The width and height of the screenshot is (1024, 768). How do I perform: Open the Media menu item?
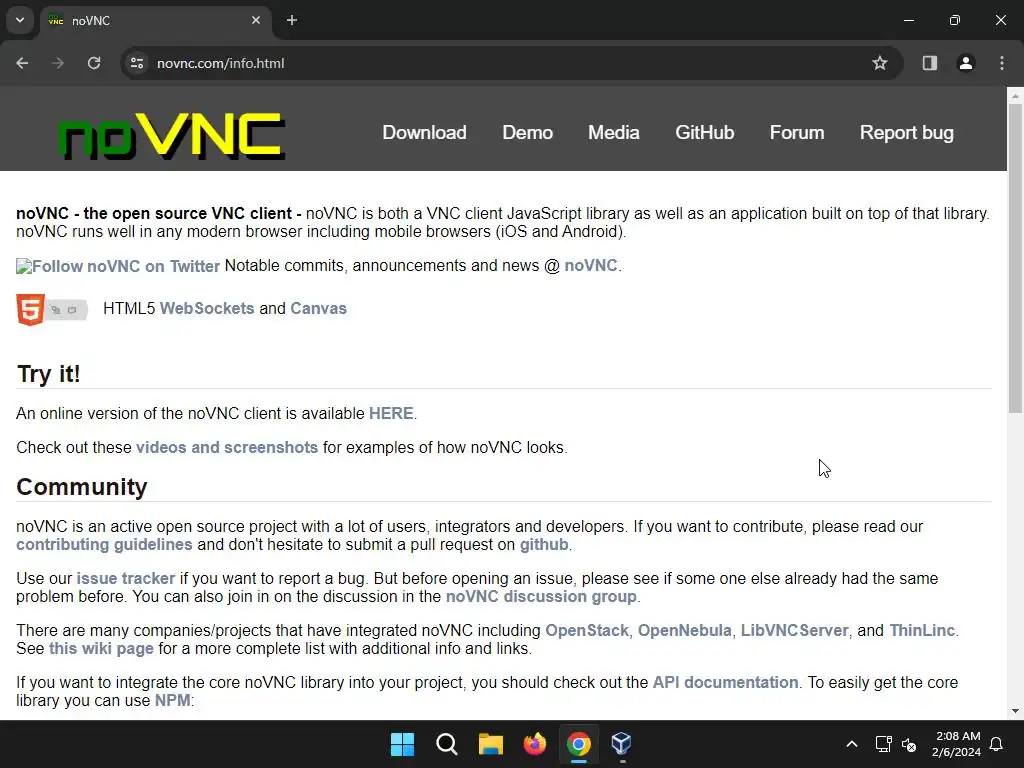click(x=614, y=133)
